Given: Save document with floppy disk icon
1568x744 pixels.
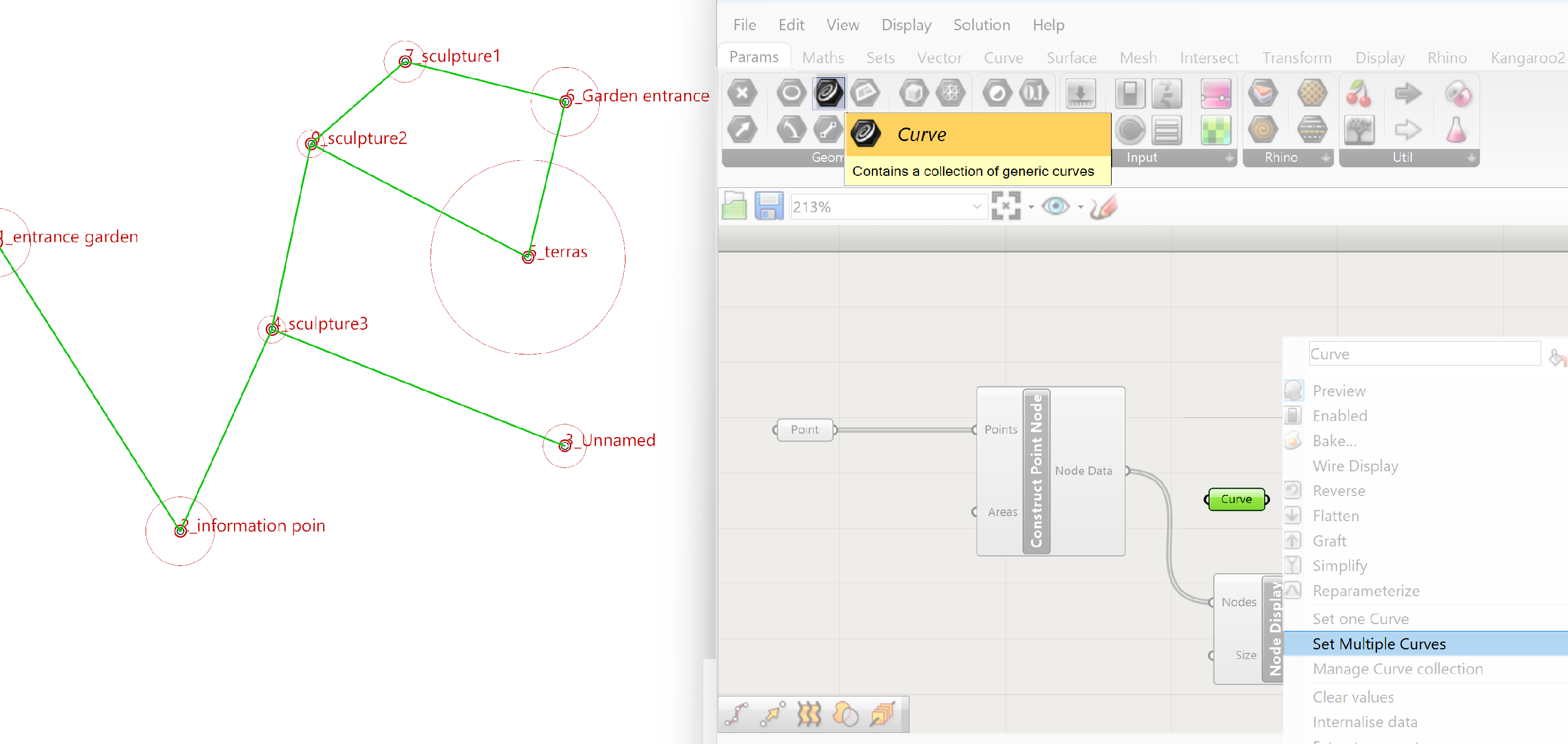Looking at the screenshot, I should 769,206.
